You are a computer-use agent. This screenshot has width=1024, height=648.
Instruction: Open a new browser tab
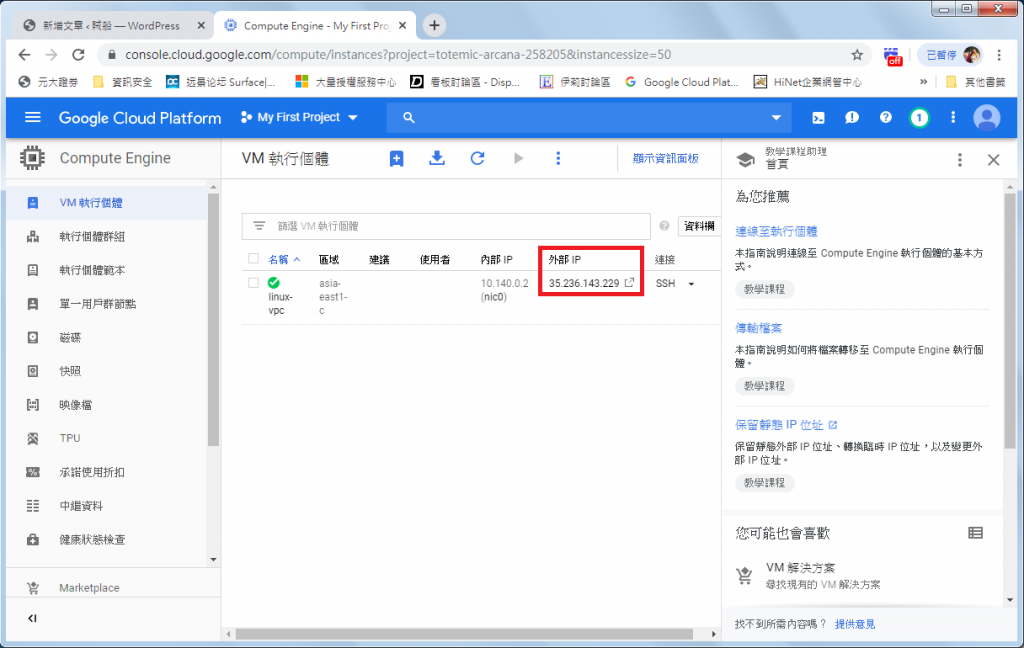434,25
